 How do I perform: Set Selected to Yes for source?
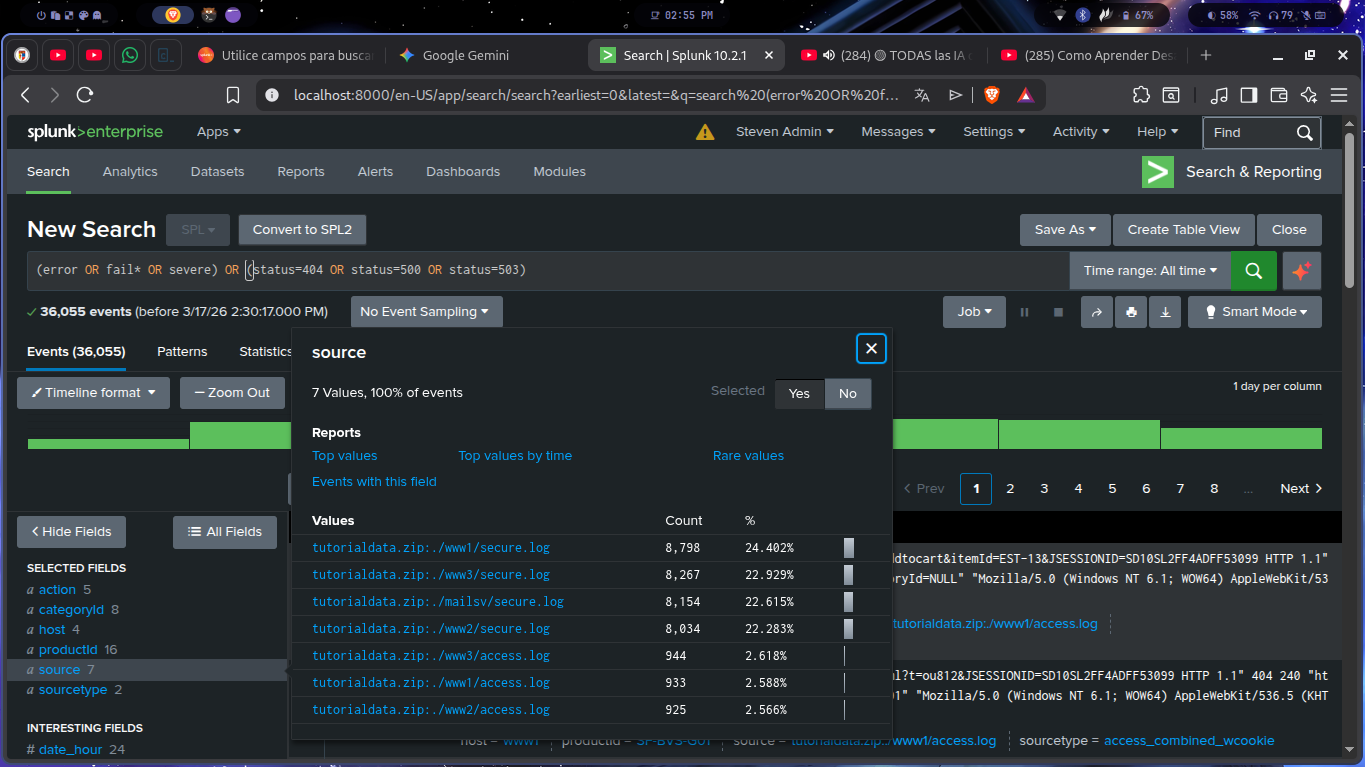(799, 394)
